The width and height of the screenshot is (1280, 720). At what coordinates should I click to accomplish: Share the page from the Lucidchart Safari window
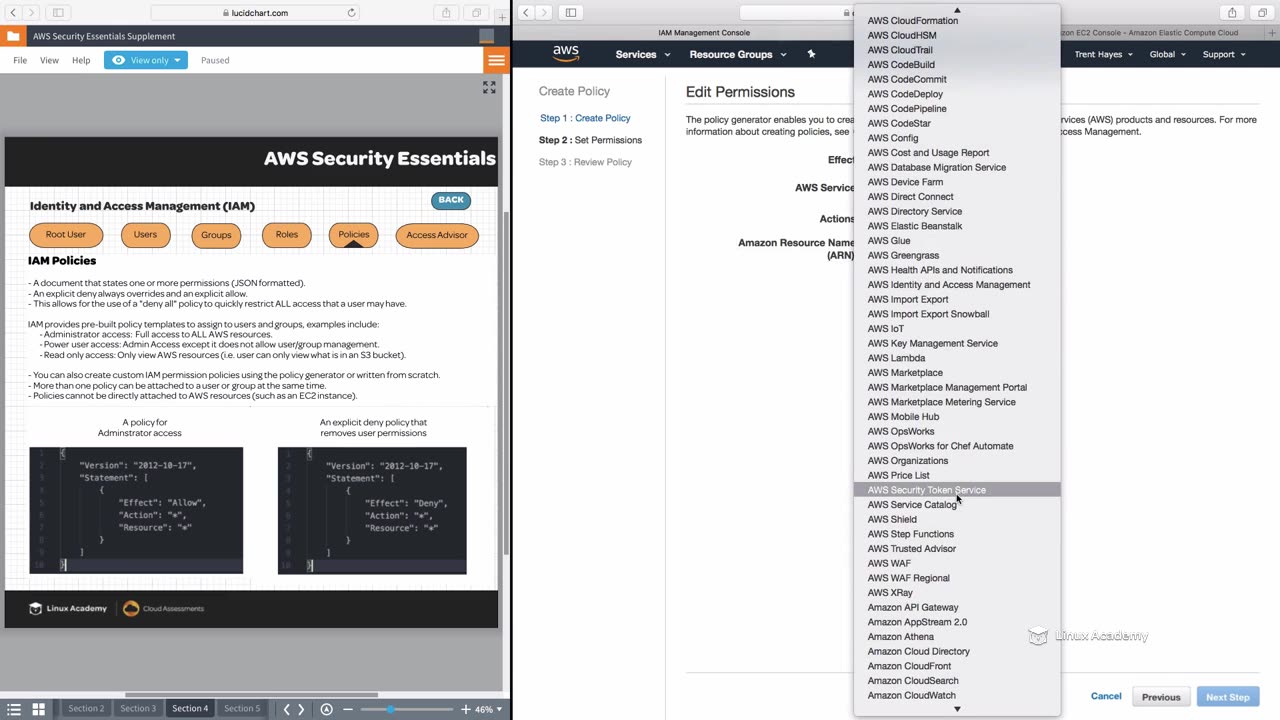[446, 13]
